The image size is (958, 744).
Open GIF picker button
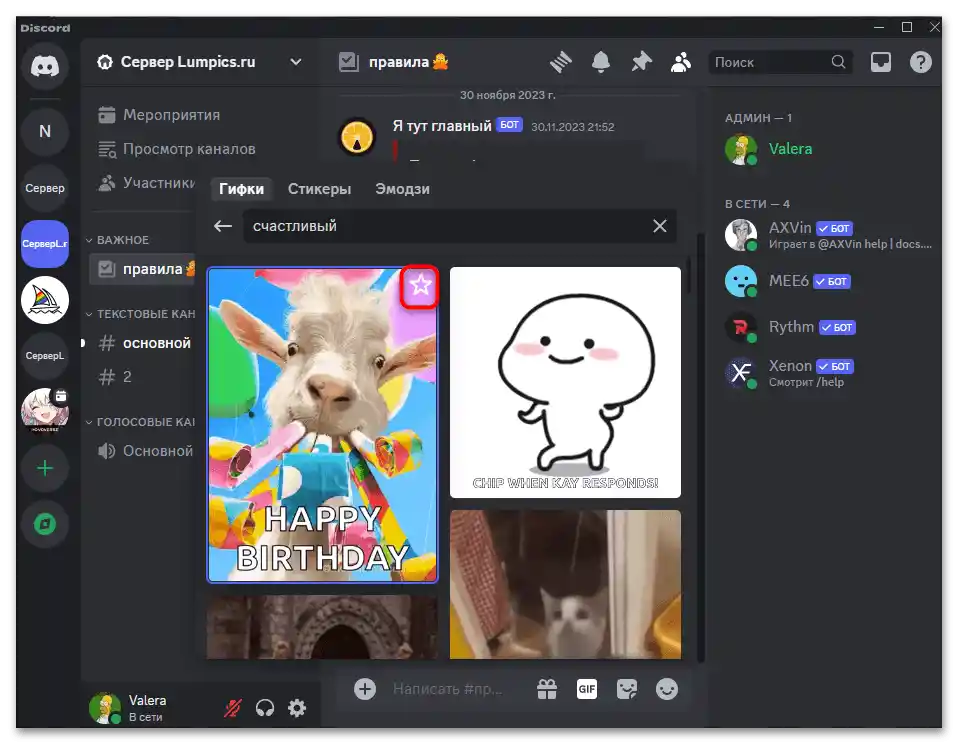[x=587, y=689]
